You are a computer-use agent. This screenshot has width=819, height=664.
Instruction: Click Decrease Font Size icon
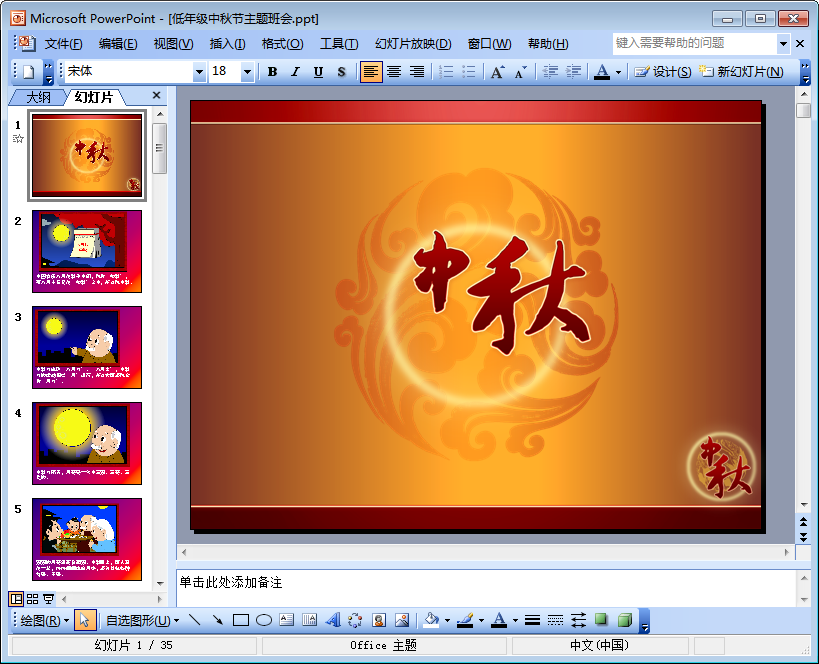(521, 72)
